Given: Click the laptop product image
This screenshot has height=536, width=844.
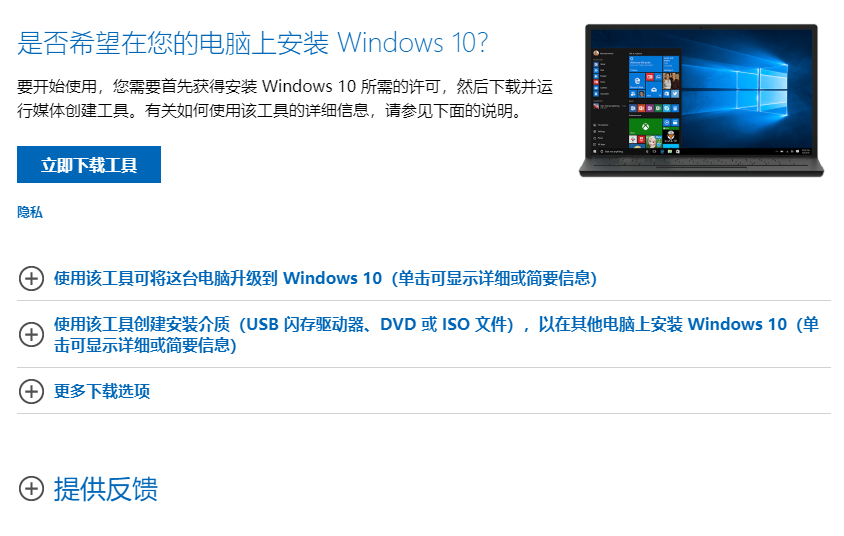Looking at the screenshot, I should (x=701, y=100).
